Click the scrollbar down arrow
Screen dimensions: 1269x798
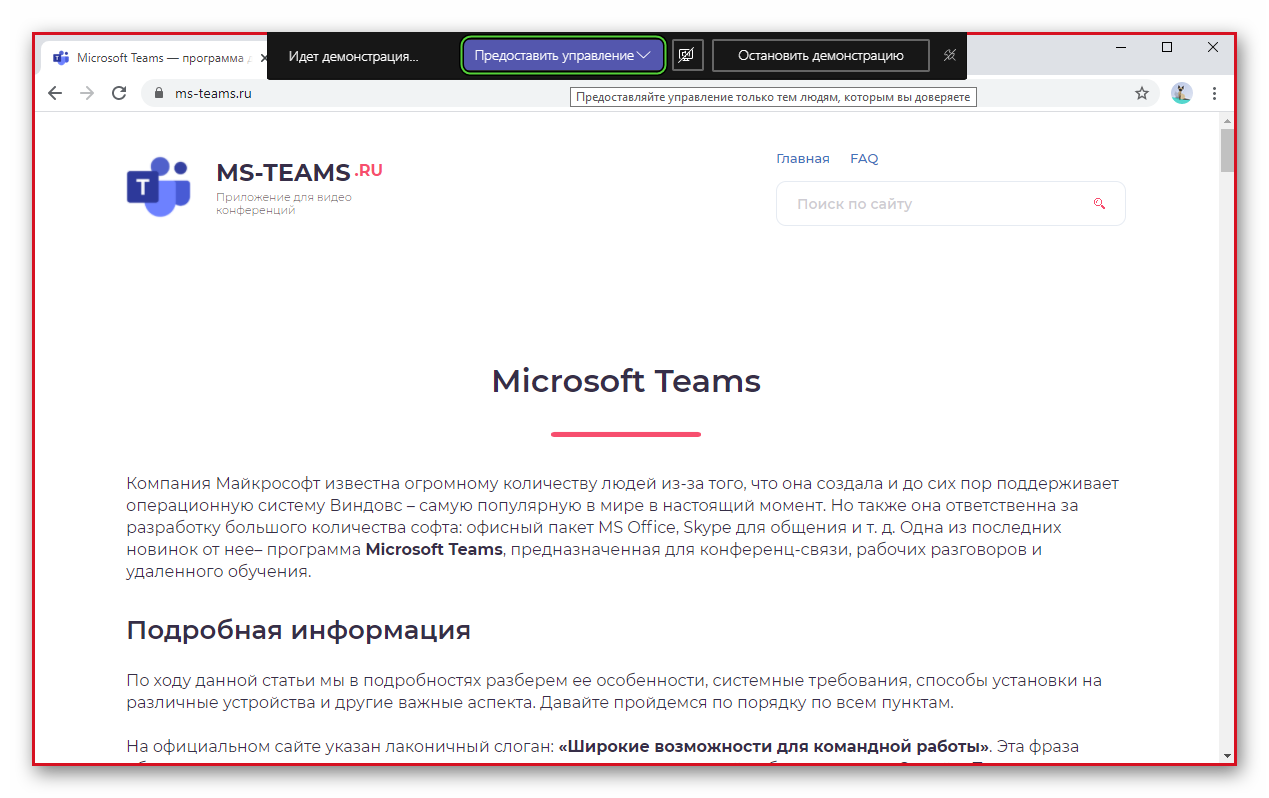1227,755
